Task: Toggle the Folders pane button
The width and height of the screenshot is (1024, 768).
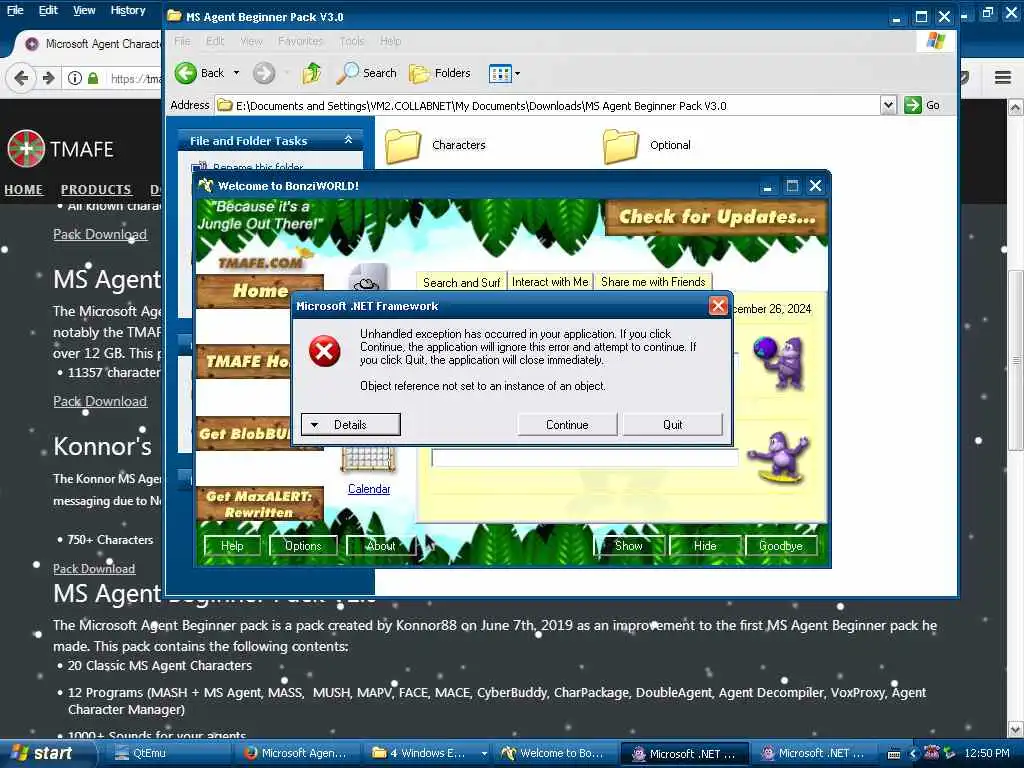Action: click(x=440, y=73)
